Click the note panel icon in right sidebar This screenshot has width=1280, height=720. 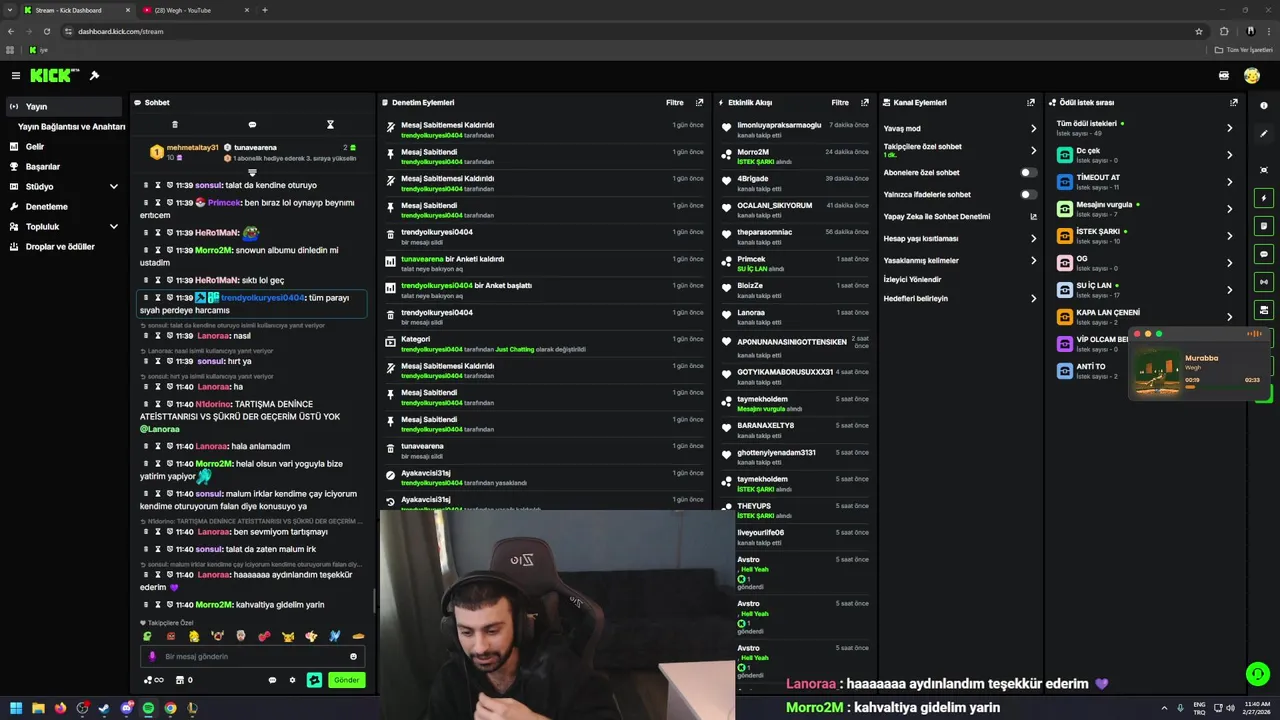[x=1264, y=226]
